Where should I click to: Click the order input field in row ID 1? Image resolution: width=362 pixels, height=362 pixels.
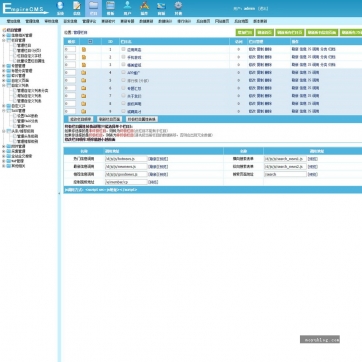pos(70,49)
